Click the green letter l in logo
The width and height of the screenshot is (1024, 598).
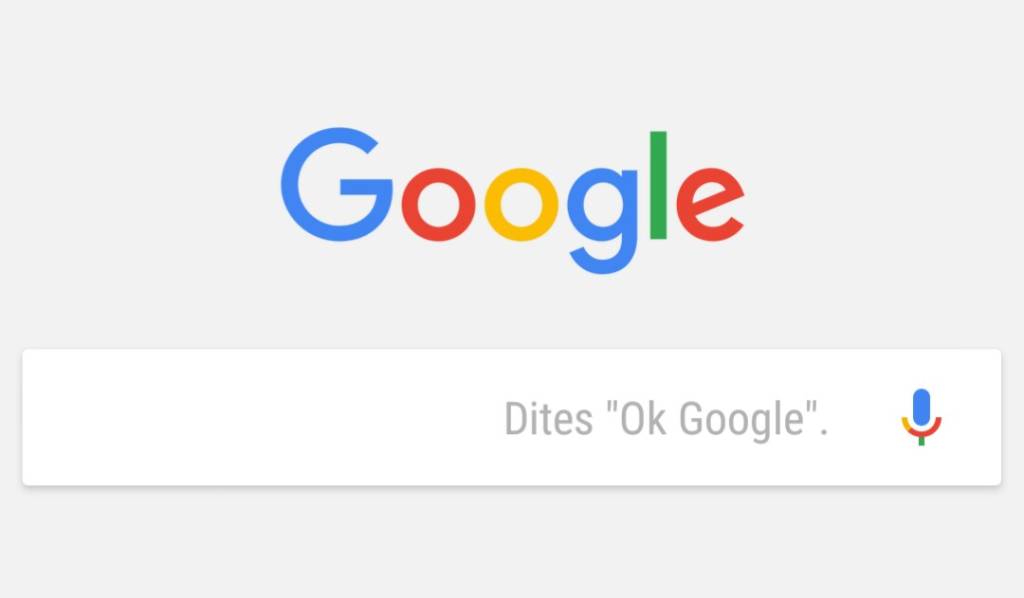(658, 185)
